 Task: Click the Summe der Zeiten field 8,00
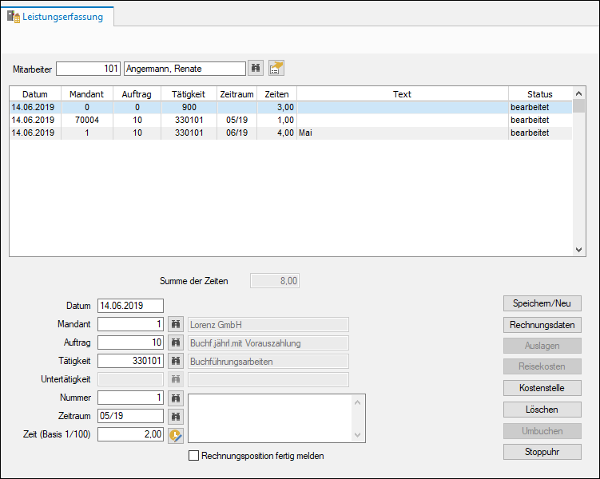point(275,281)
